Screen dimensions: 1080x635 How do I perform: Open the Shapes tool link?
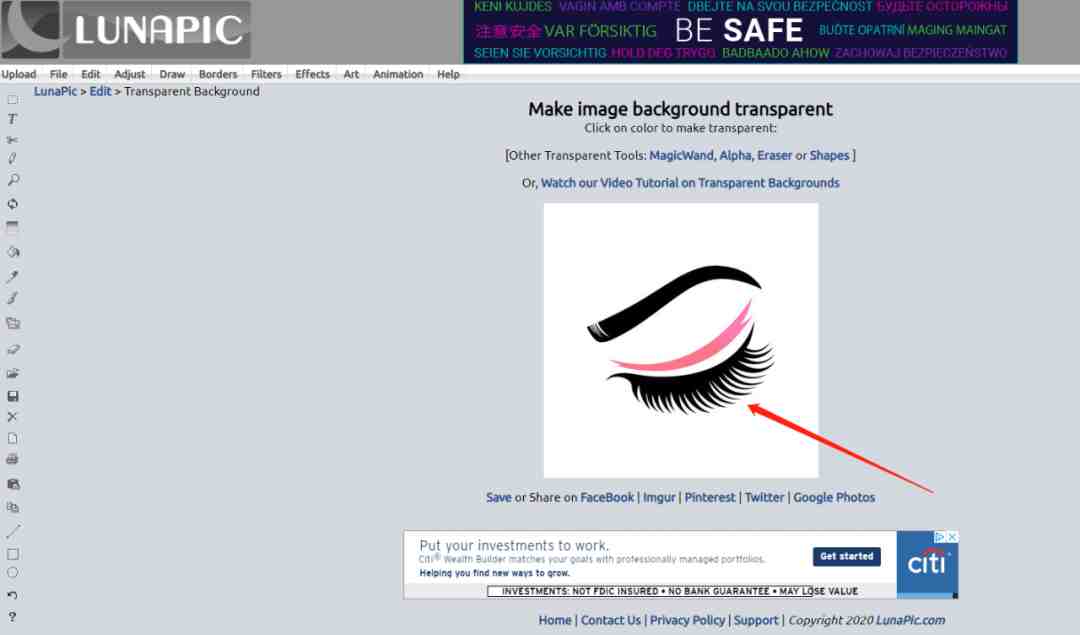829,156
